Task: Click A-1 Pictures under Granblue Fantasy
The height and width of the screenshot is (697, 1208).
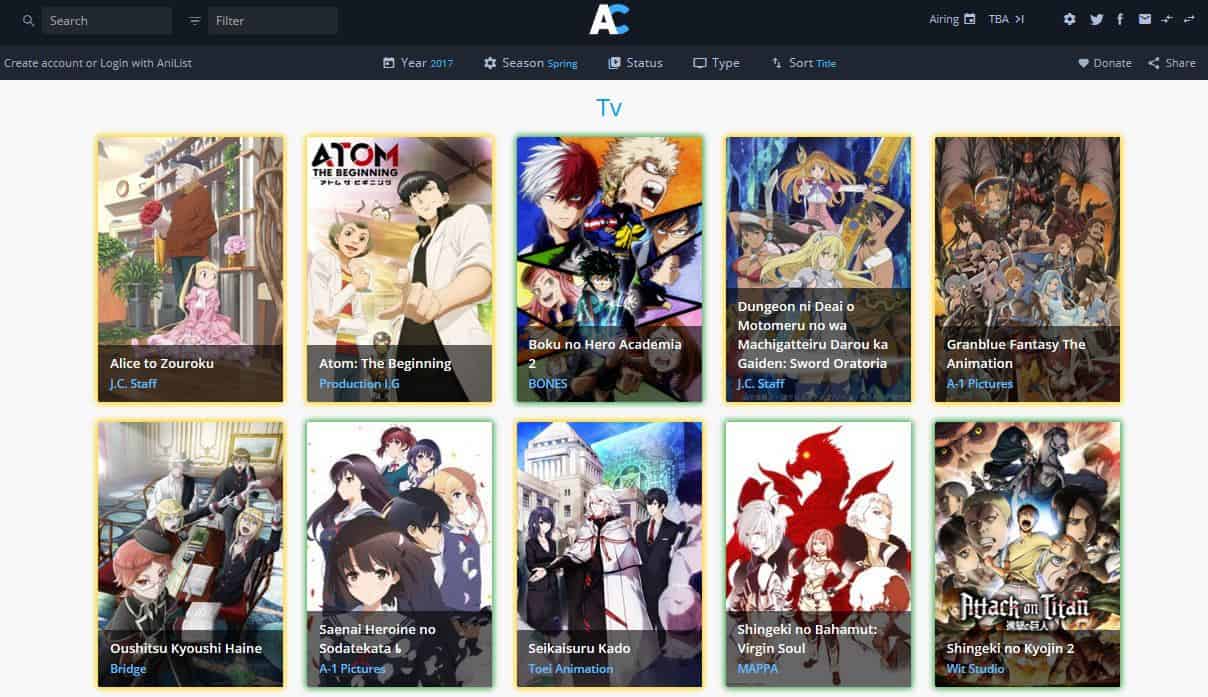Action: pos(980,384)
